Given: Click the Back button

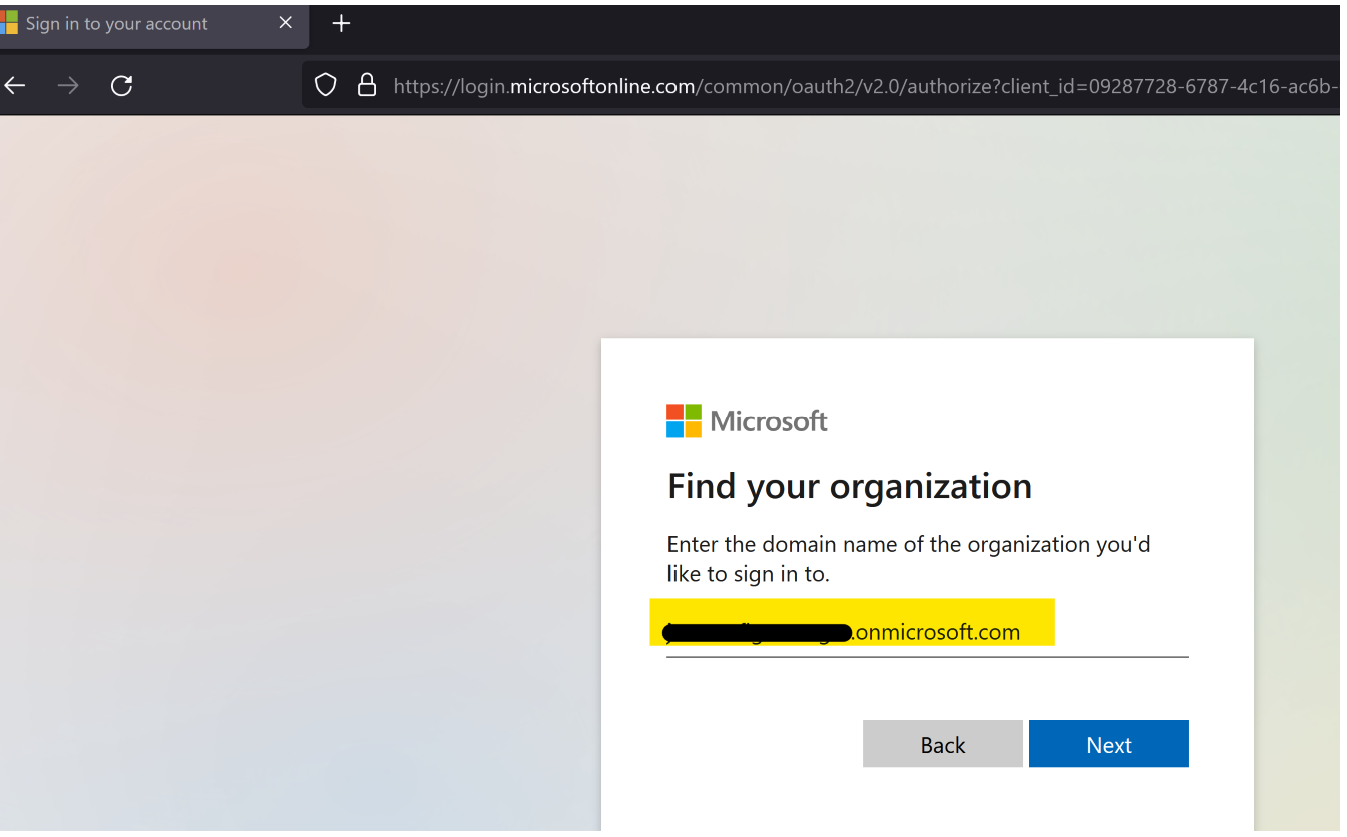Looking at the screenshot, I should [943, 744].
